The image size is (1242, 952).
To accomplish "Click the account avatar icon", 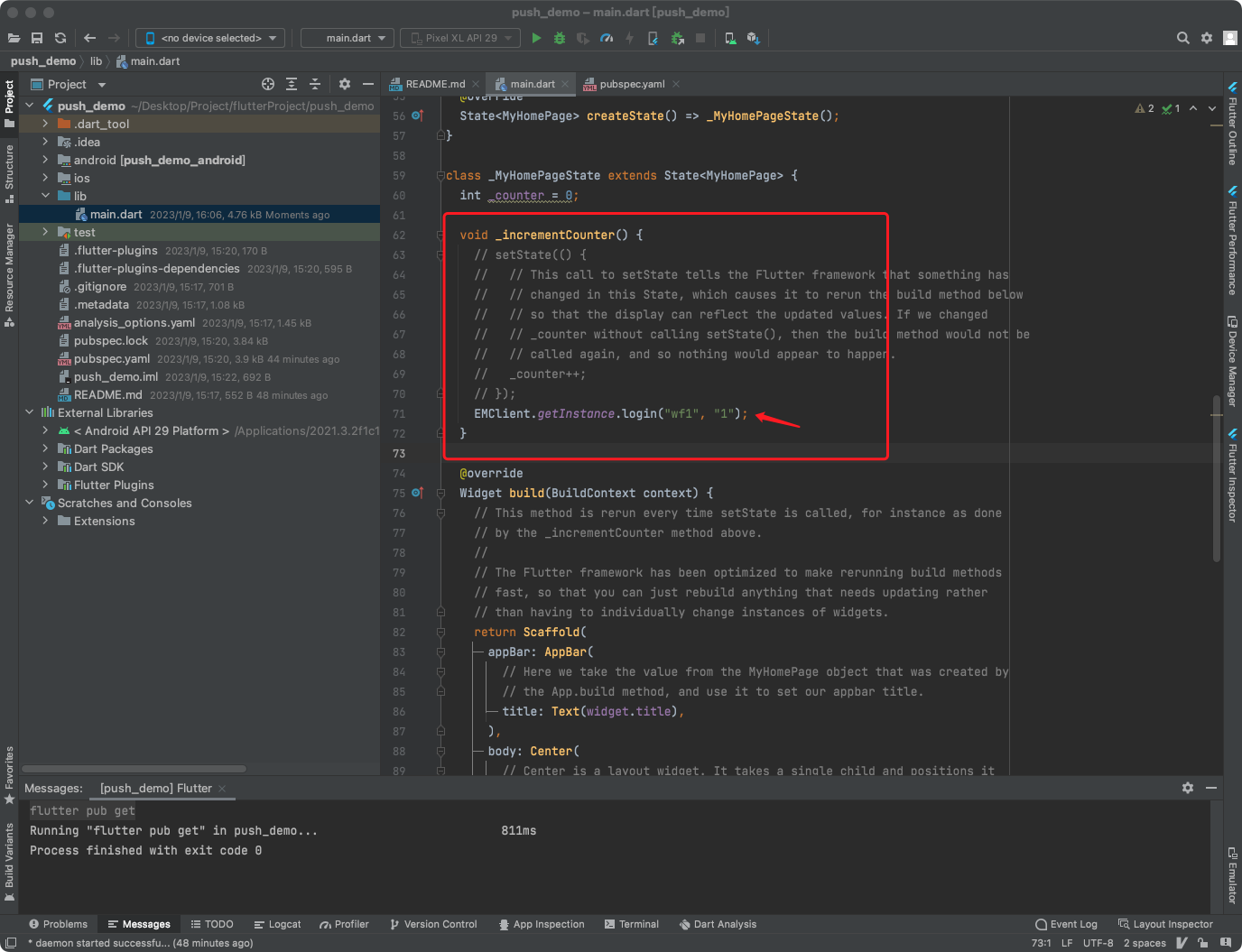I will click(1230, 38).
